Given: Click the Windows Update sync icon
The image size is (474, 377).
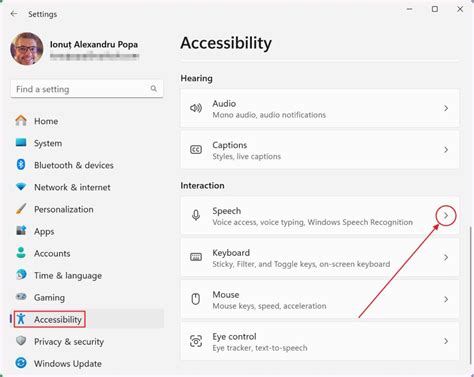Looking at the screenshot, I should (21, 363).
